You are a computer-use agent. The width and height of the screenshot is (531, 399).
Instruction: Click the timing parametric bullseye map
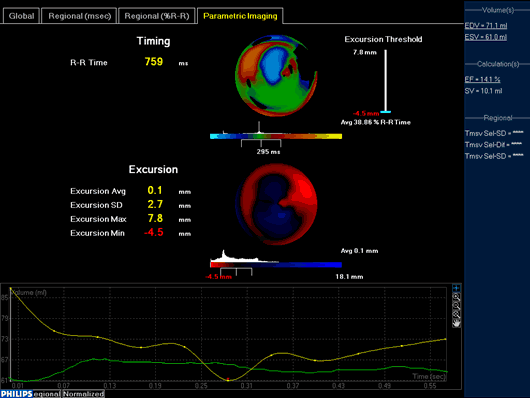tap(276, 76)
